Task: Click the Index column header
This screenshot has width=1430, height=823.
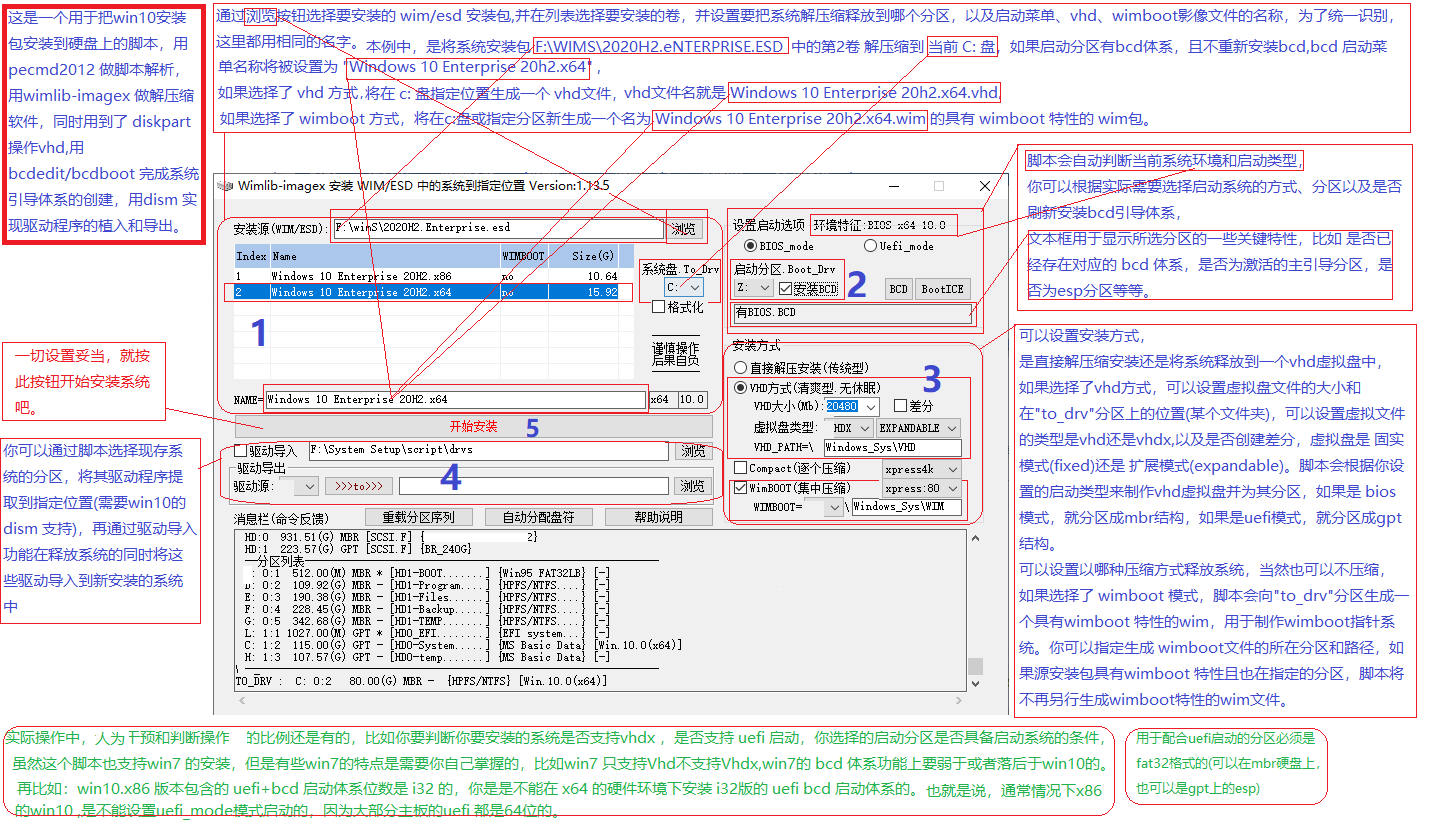Action: coord(251,257)
